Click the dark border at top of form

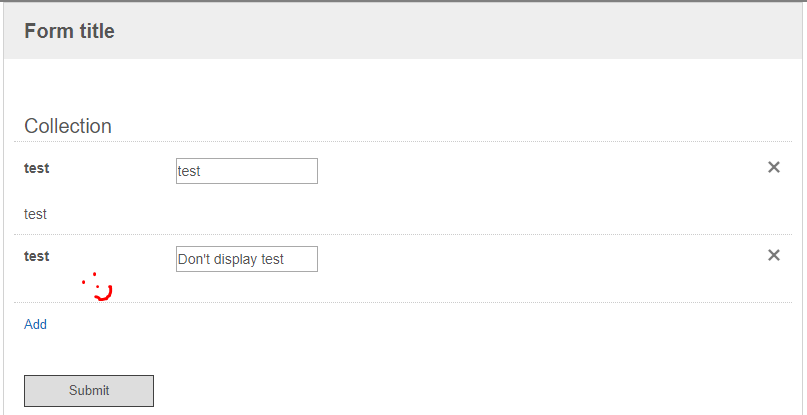[x=400, y=1]
